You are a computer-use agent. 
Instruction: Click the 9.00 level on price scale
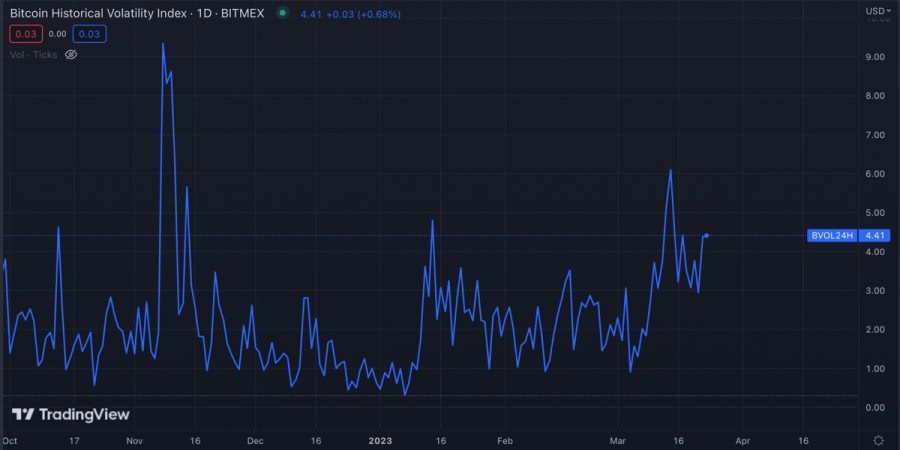tap(875, 57)
